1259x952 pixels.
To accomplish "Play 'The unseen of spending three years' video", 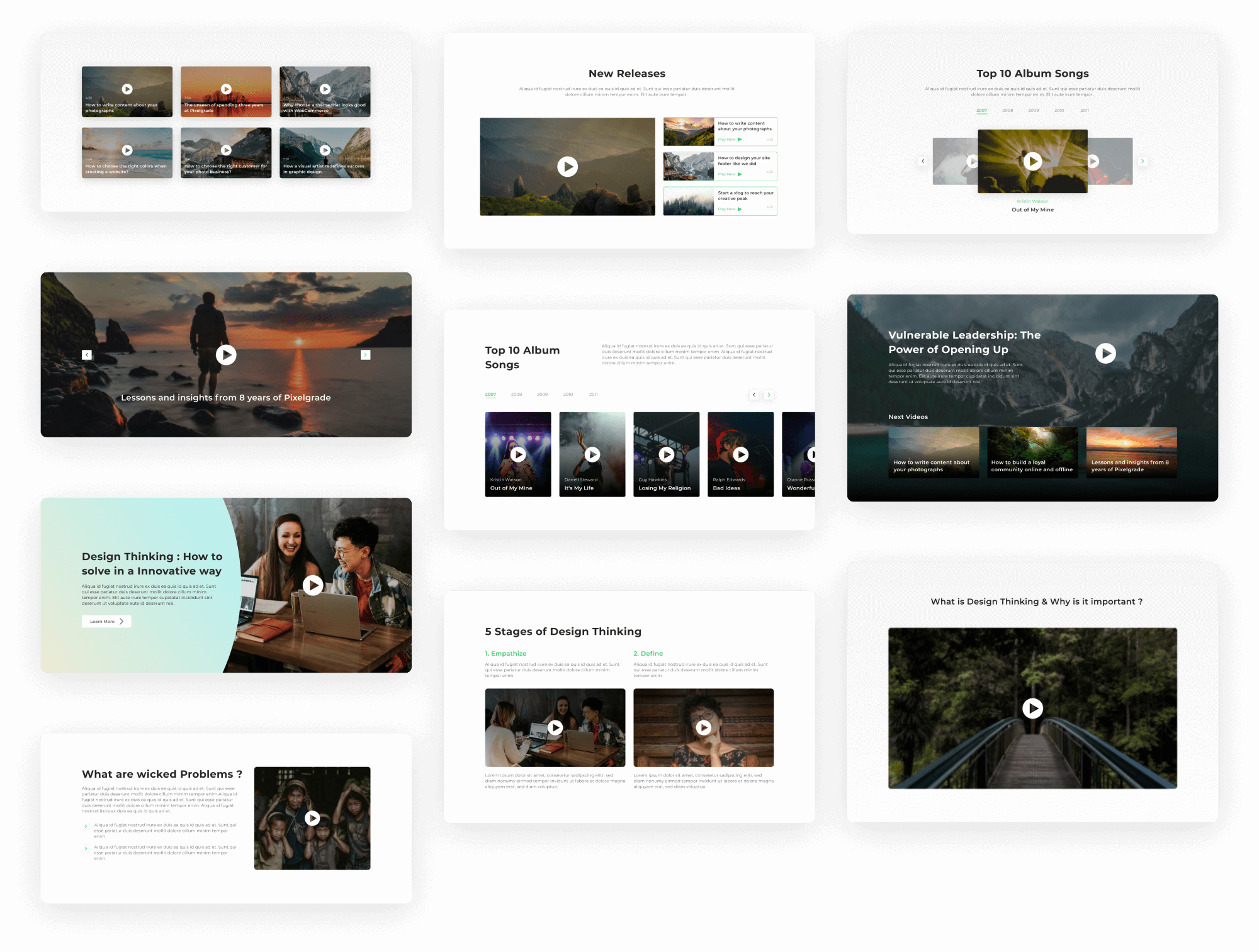I will coord(226,89).
